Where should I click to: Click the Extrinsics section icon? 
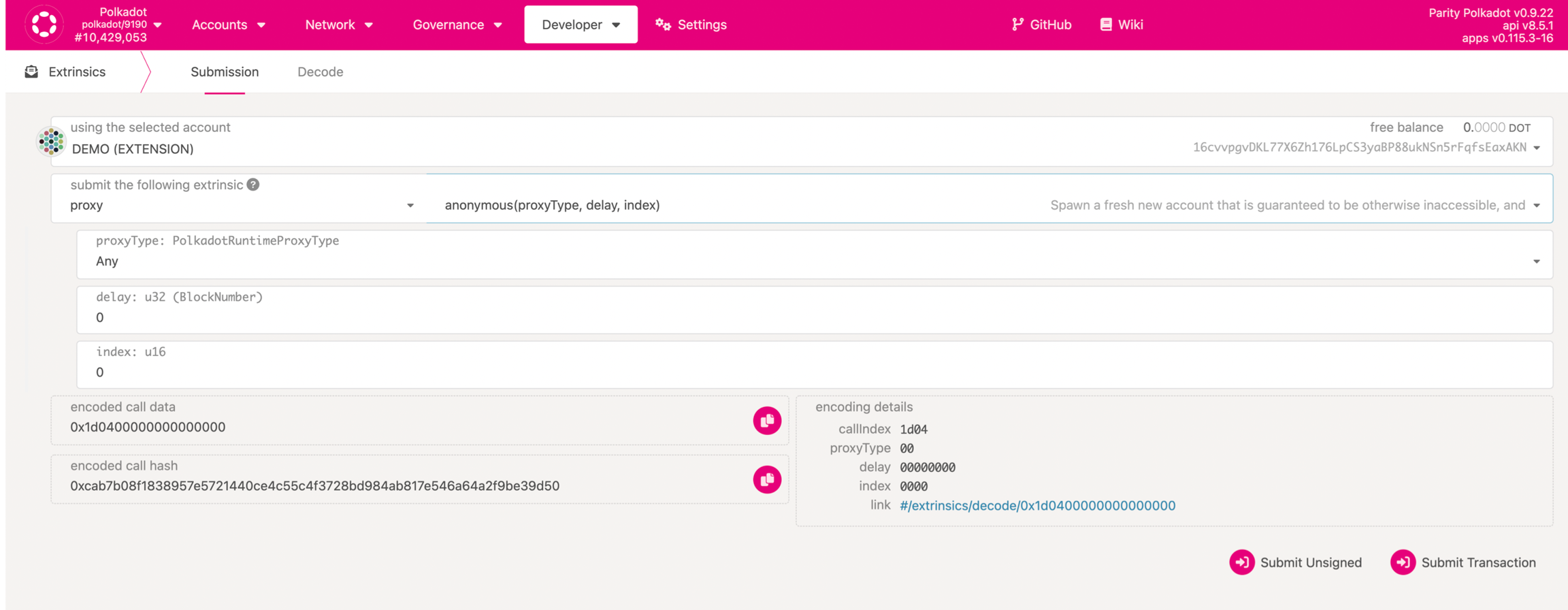[x=31, y=71]
